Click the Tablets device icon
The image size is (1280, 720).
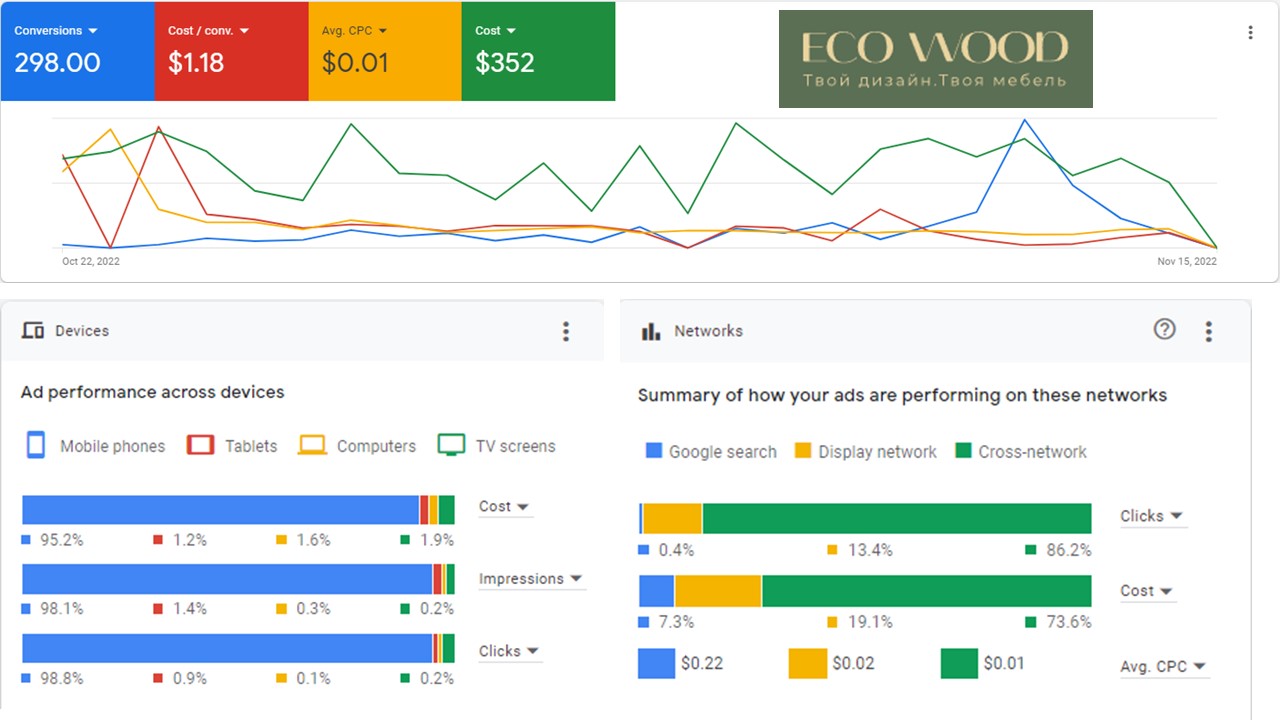pos(200,445)
